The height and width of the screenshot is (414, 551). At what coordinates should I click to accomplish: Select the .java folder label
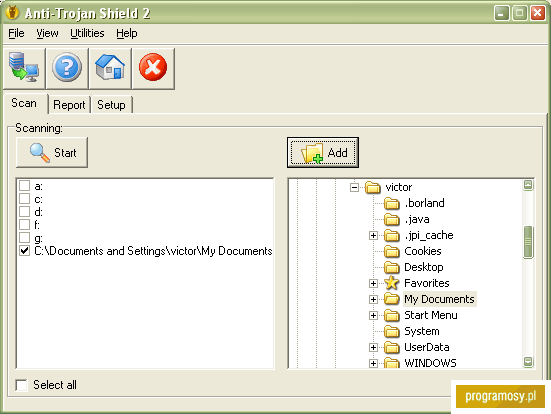coord(417,219)
